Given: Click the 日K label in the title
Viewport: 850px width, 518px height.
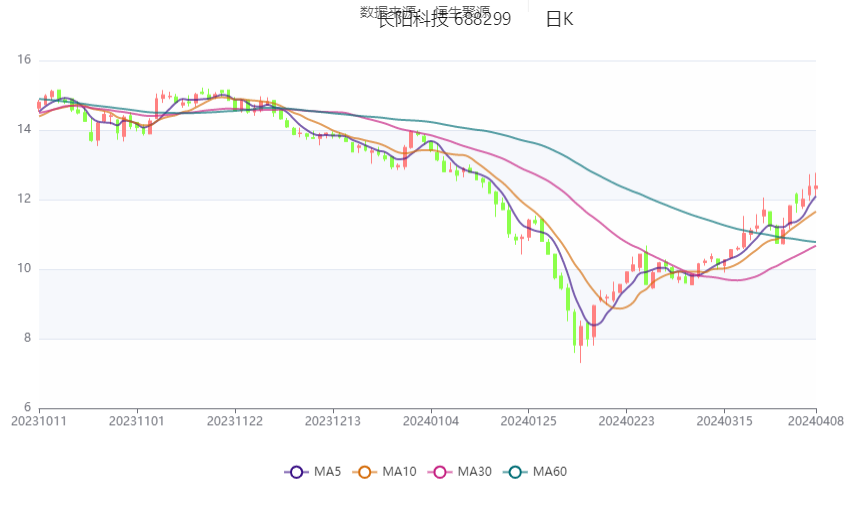Looking at the screenshot, I should tap(560, 20).
